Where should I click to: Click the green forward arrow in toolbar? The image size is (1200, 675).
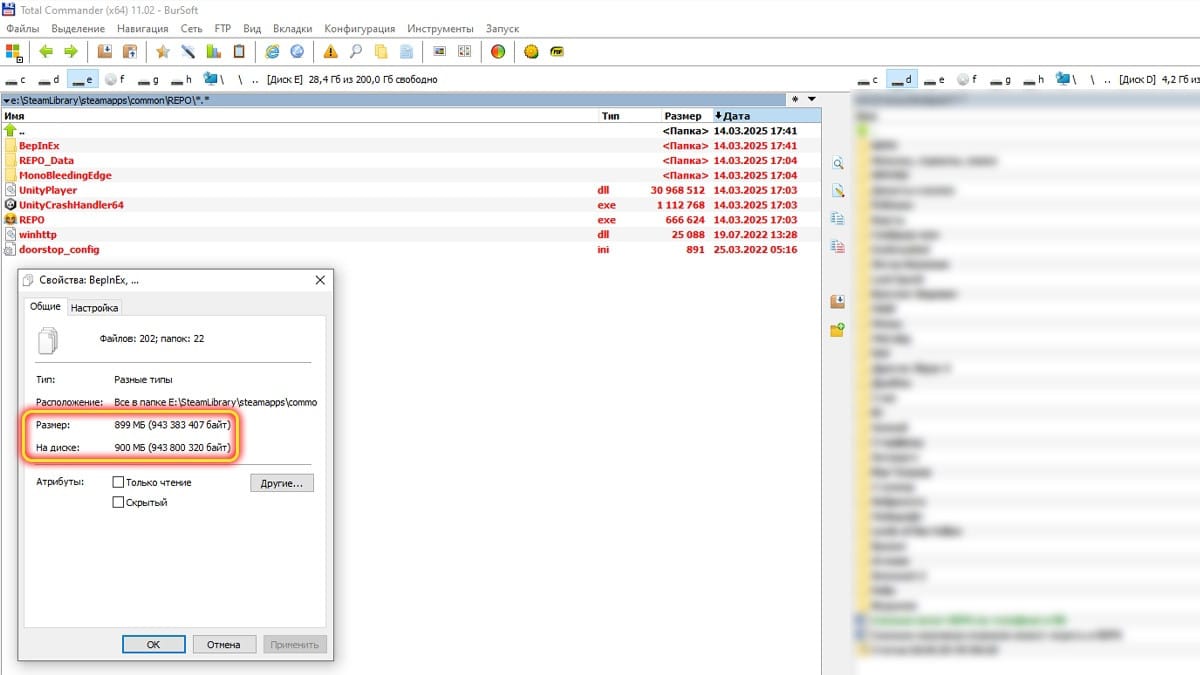[71, 51]
